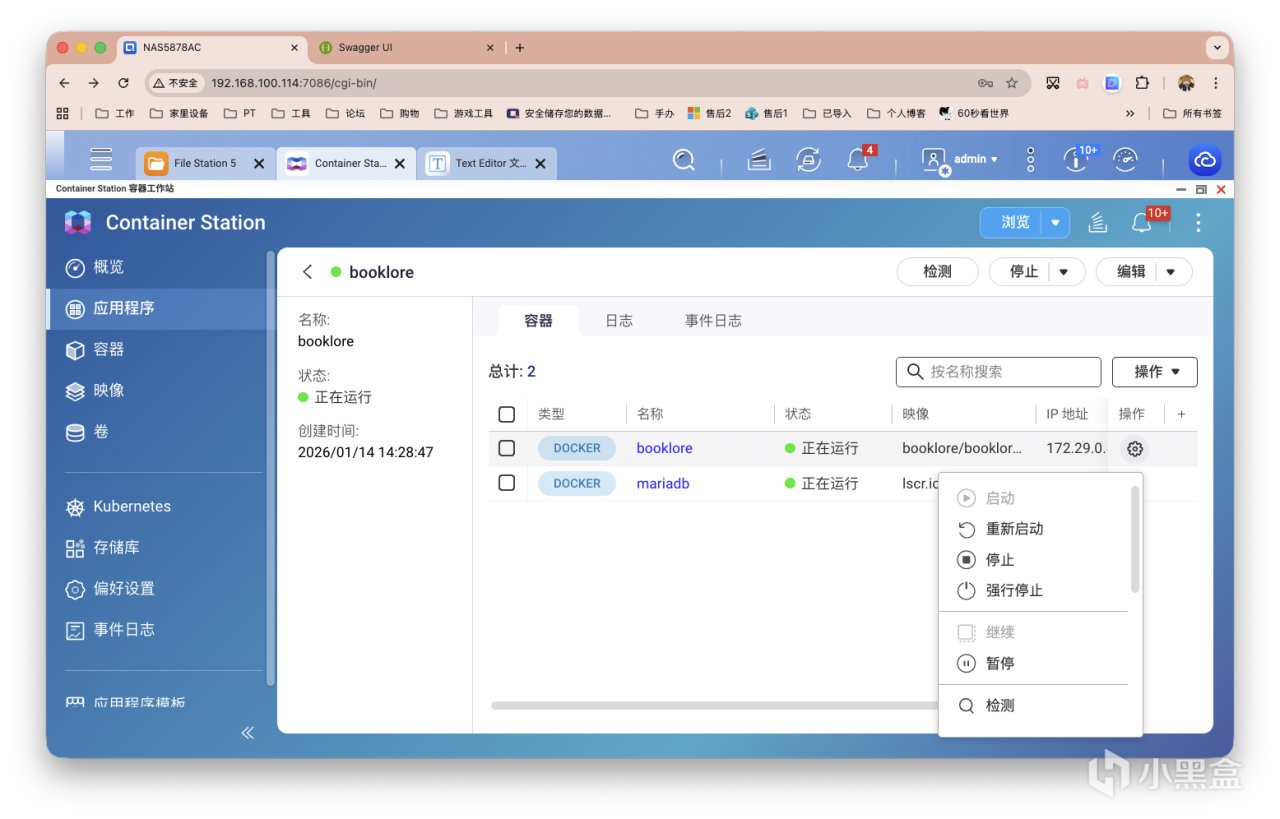Close the Text Editor taskbar tab
Viewport: 1280px width, 819px height.
pyautogui.click(x=540, y=163)
